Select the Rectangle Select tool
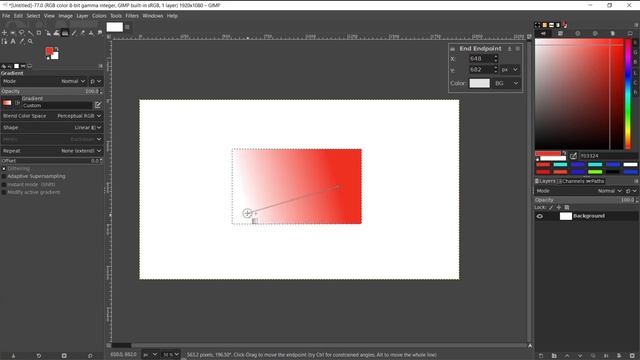640x360 pixels. (13, 33)
